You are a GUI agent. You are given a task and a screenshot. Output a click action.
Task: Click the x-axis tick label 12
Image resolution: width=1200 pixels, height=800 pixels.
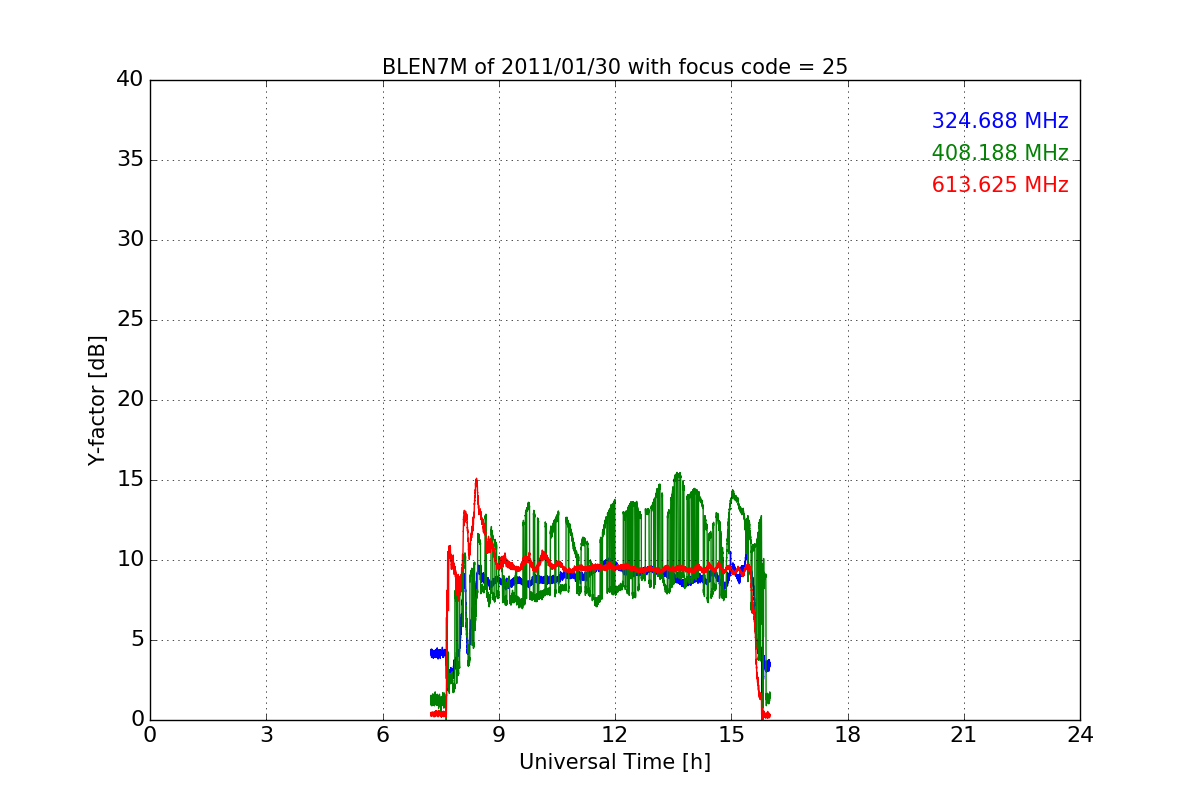[x=615, y=735]
